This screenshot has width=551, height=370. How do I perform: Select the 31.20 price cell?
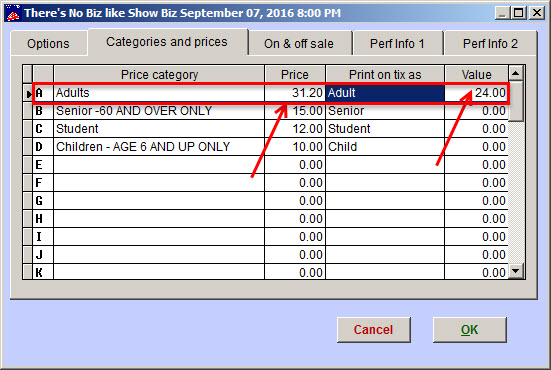(x=295, y=93)
